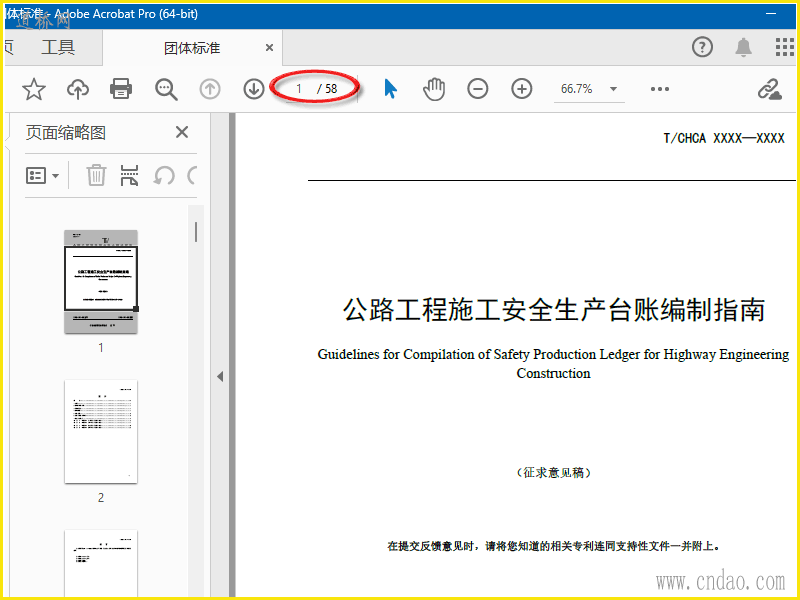Screen dimensions: 800x600
Task: Click the upload to cloud icon
Action: click(78, 89)
